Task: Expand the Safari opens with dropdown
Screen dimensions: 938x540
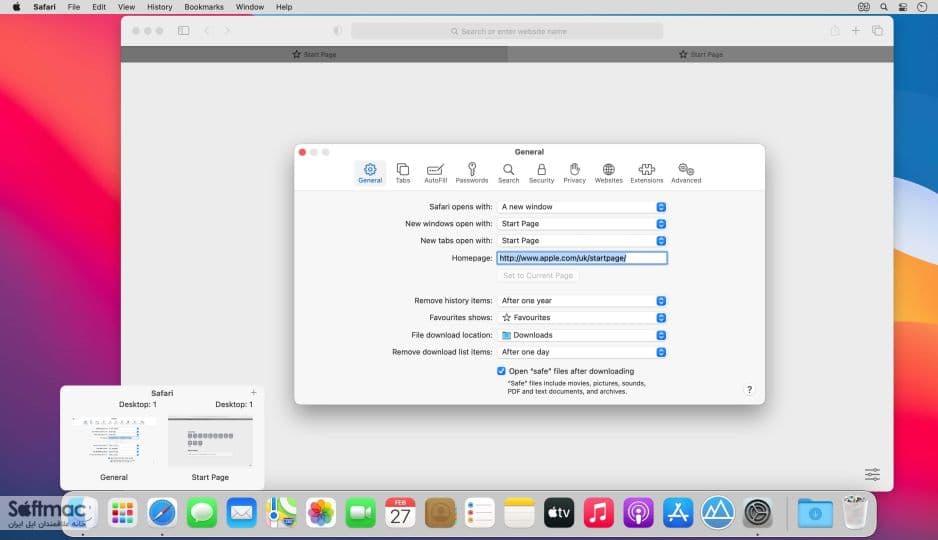Action: 582,207
